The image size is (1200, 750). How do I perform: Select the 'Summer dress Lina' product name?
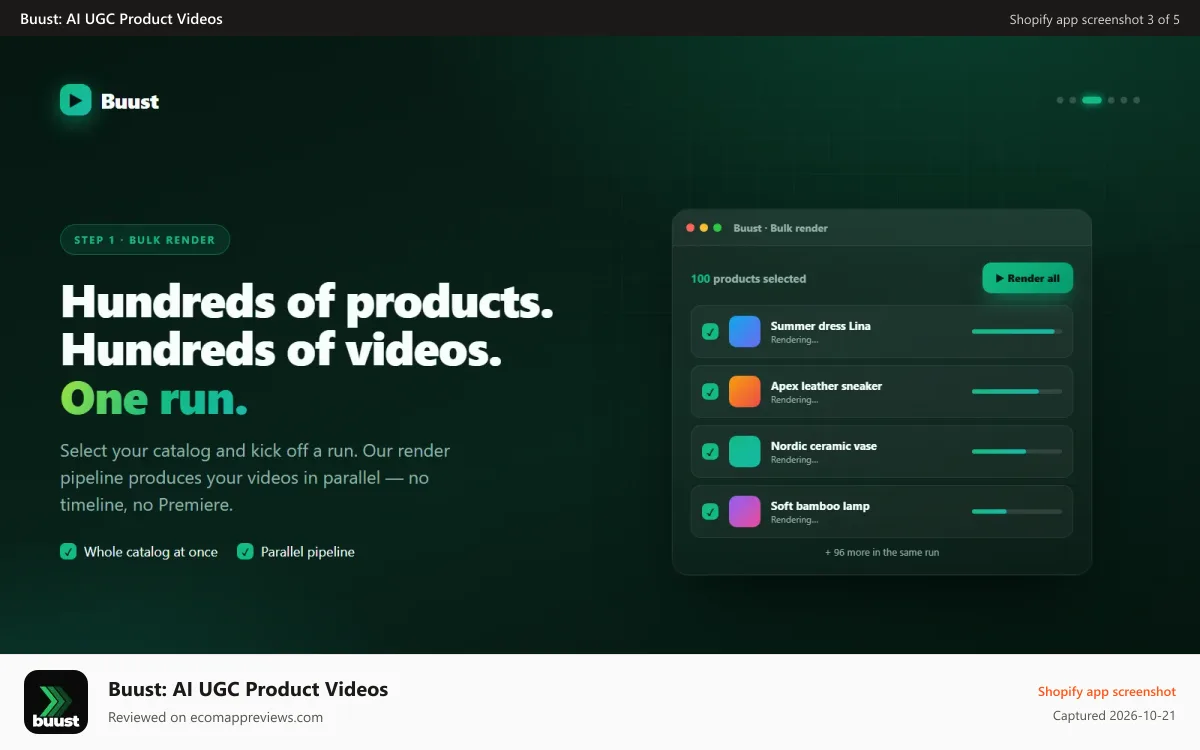click(820, 326)
